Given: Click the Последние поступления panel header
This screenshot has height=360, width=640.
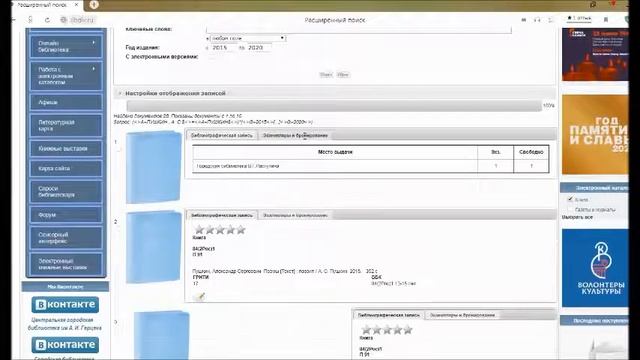Looking at the screenshot, I should (594, 320).
